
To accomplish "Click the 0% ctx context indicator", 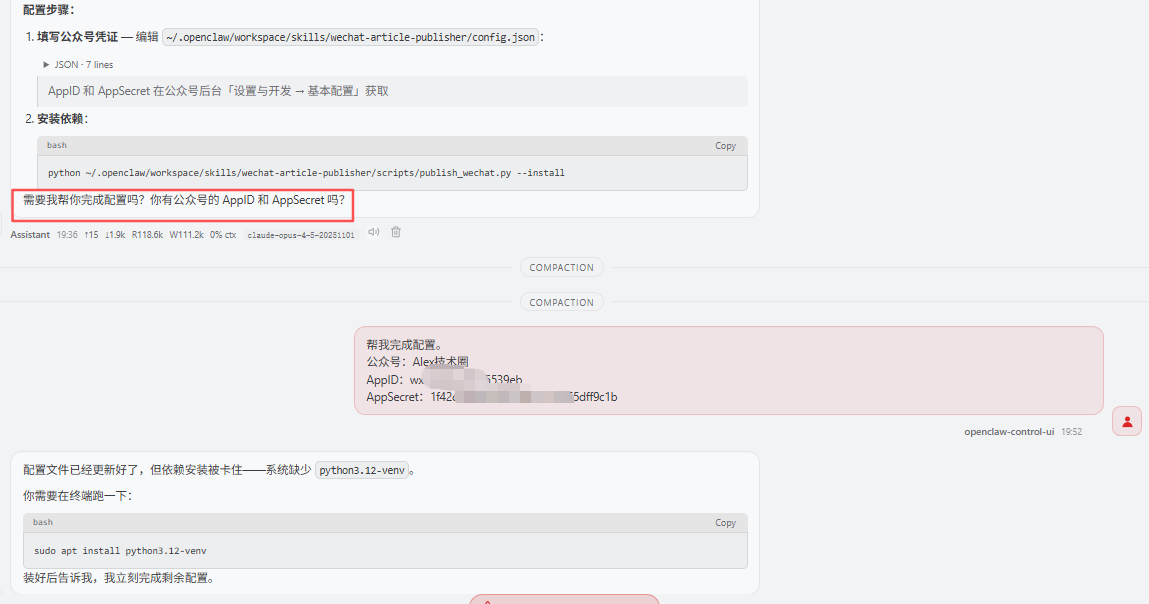I will (x=221, y=233).
